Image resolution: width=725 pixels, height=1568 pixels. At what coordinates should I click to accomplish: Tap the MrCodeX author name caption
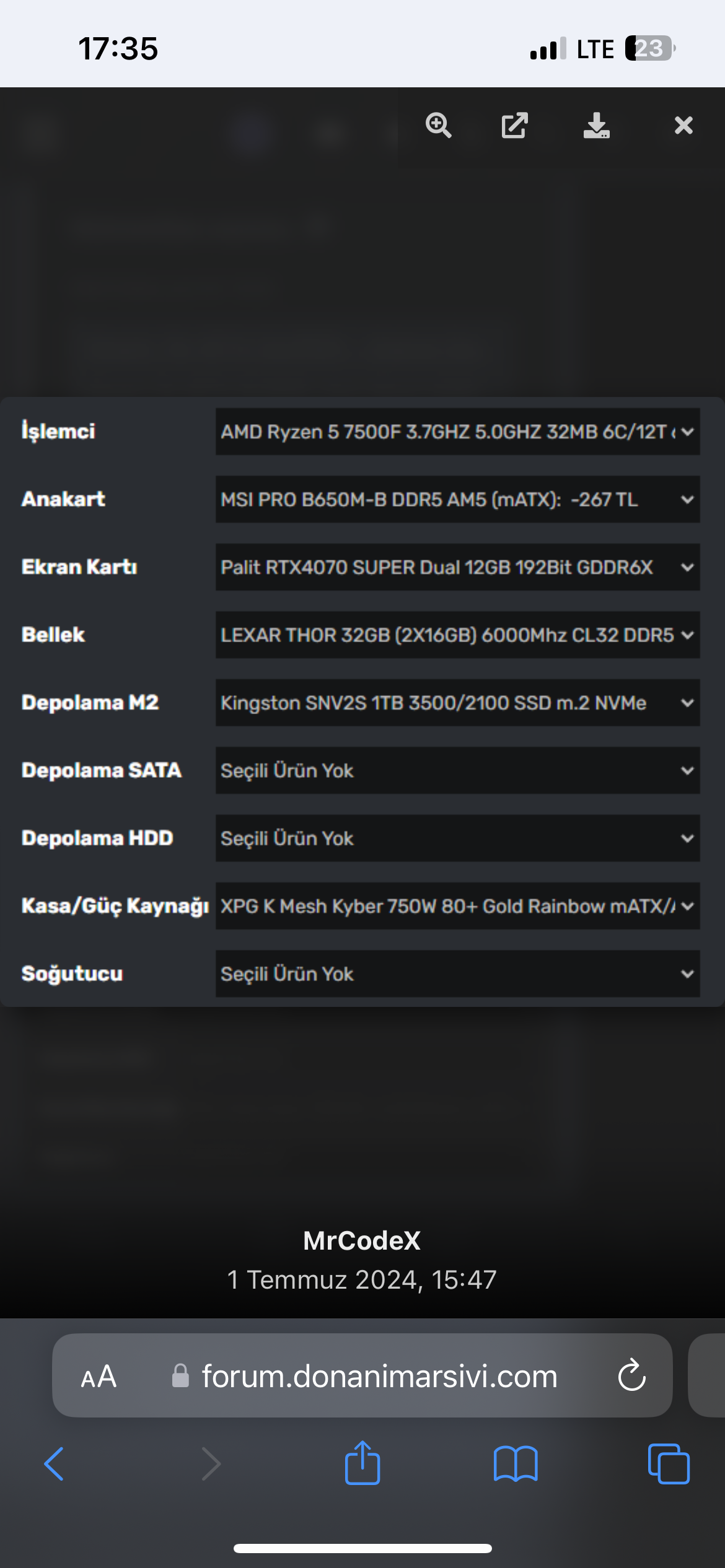[x=362, y=1240]
